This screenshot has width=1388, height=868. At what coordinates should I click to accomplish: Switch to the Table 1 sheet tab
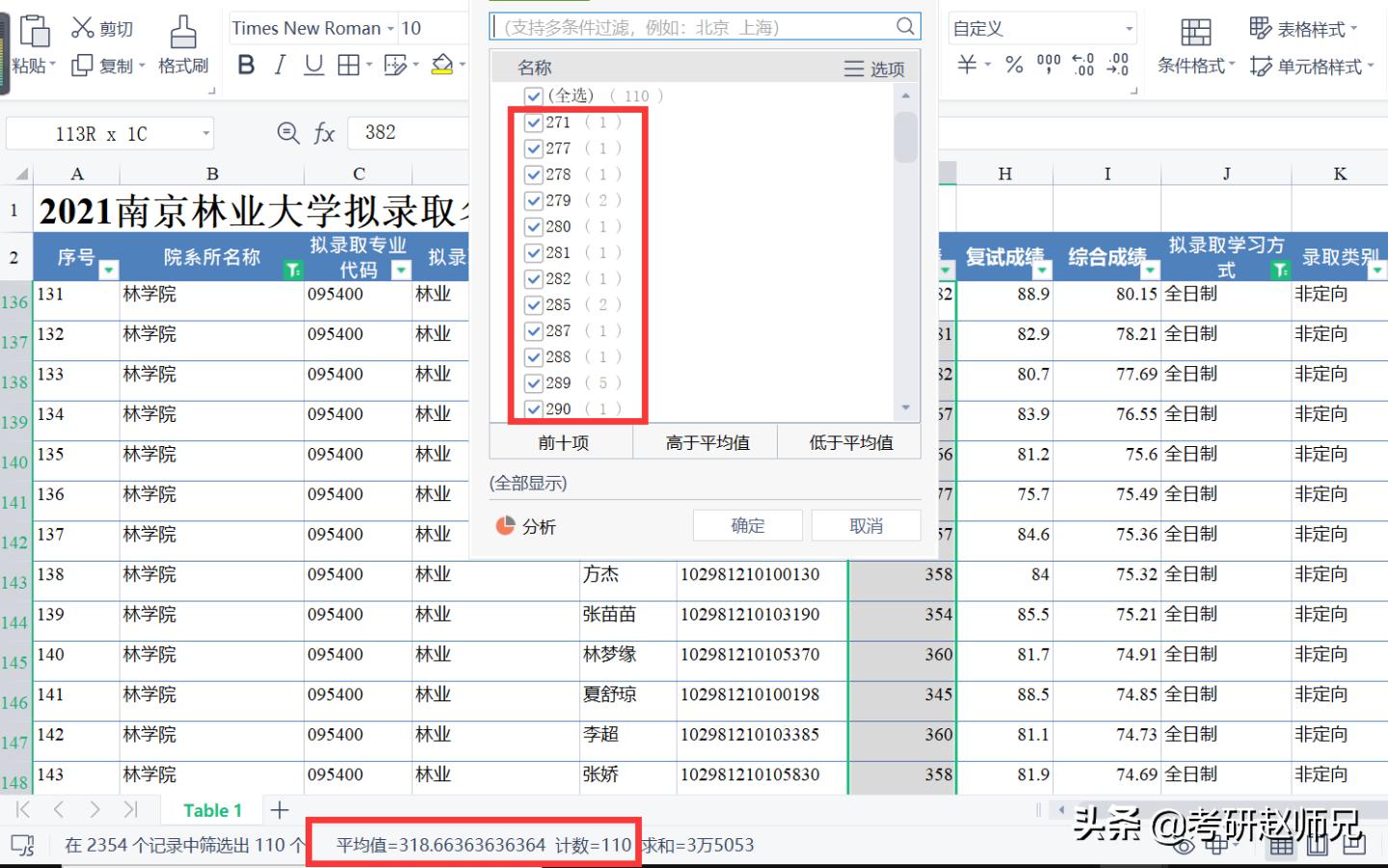210,810
